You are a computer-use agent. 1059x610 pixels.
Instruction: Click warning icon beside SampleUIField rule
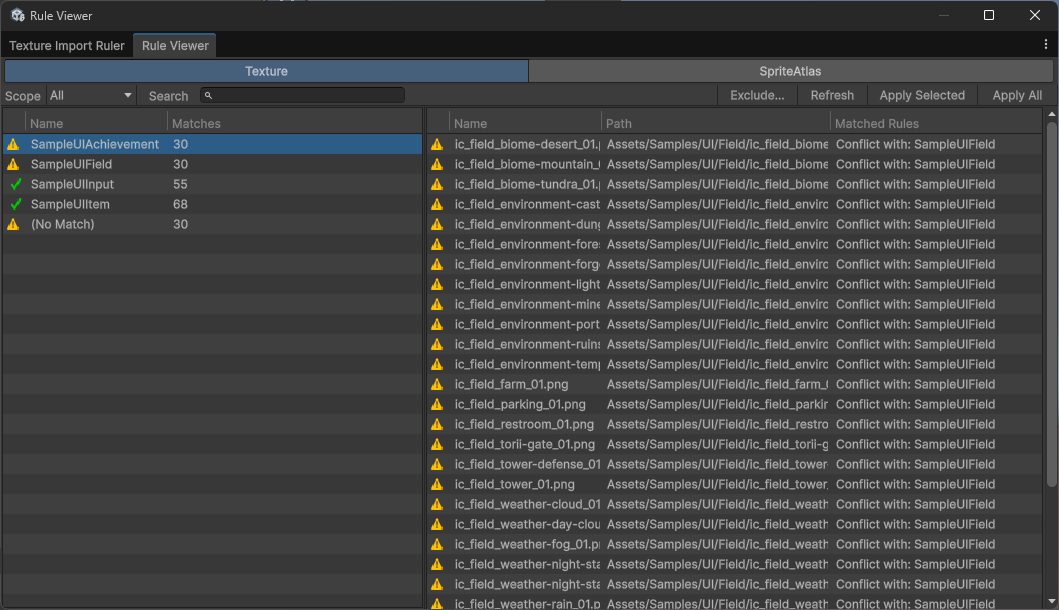[13, 164]
